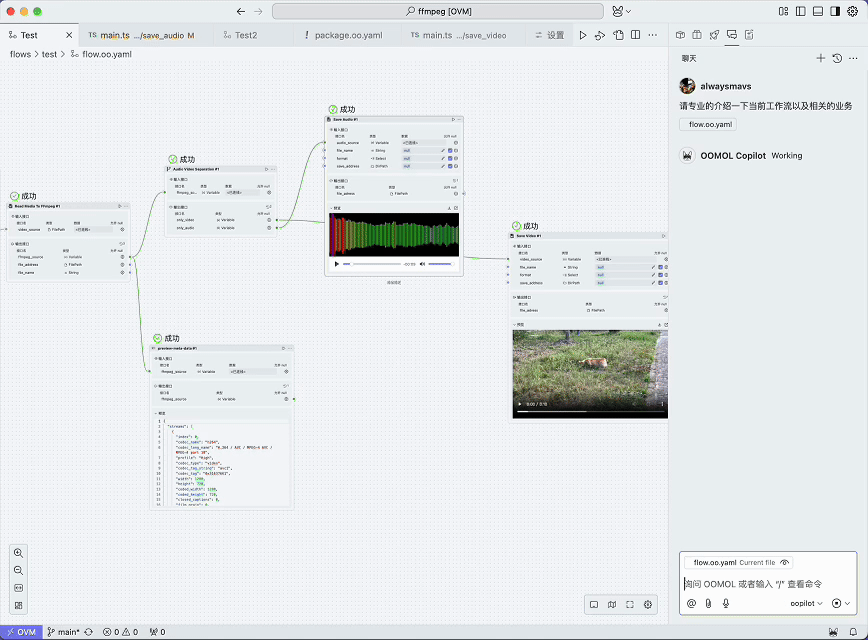Open the account dropdown in title bar
The height and width of the screenshot is (640, 868).
(621, 11)
